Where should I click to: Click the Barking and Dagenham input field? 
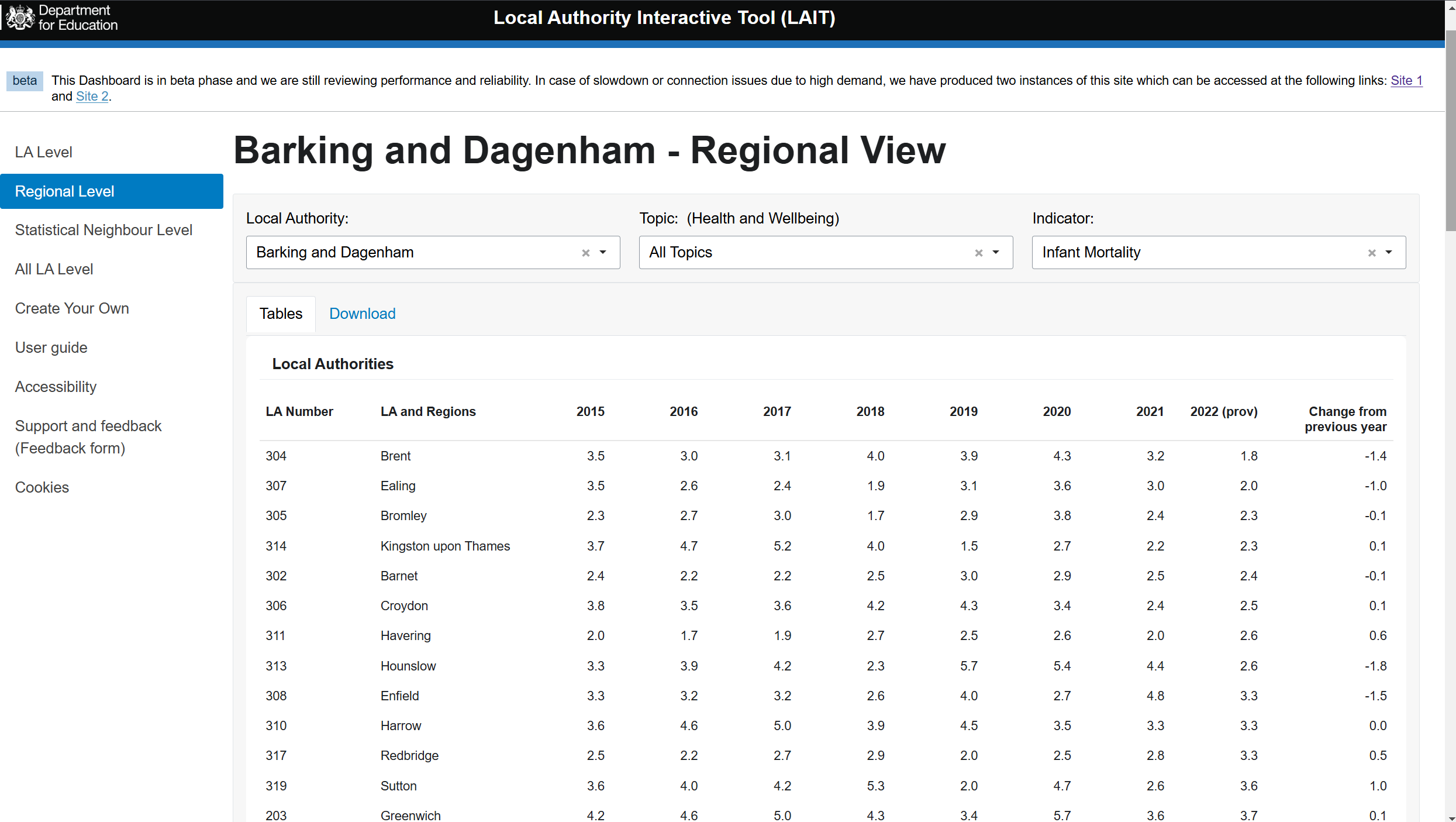click(409, 253)
